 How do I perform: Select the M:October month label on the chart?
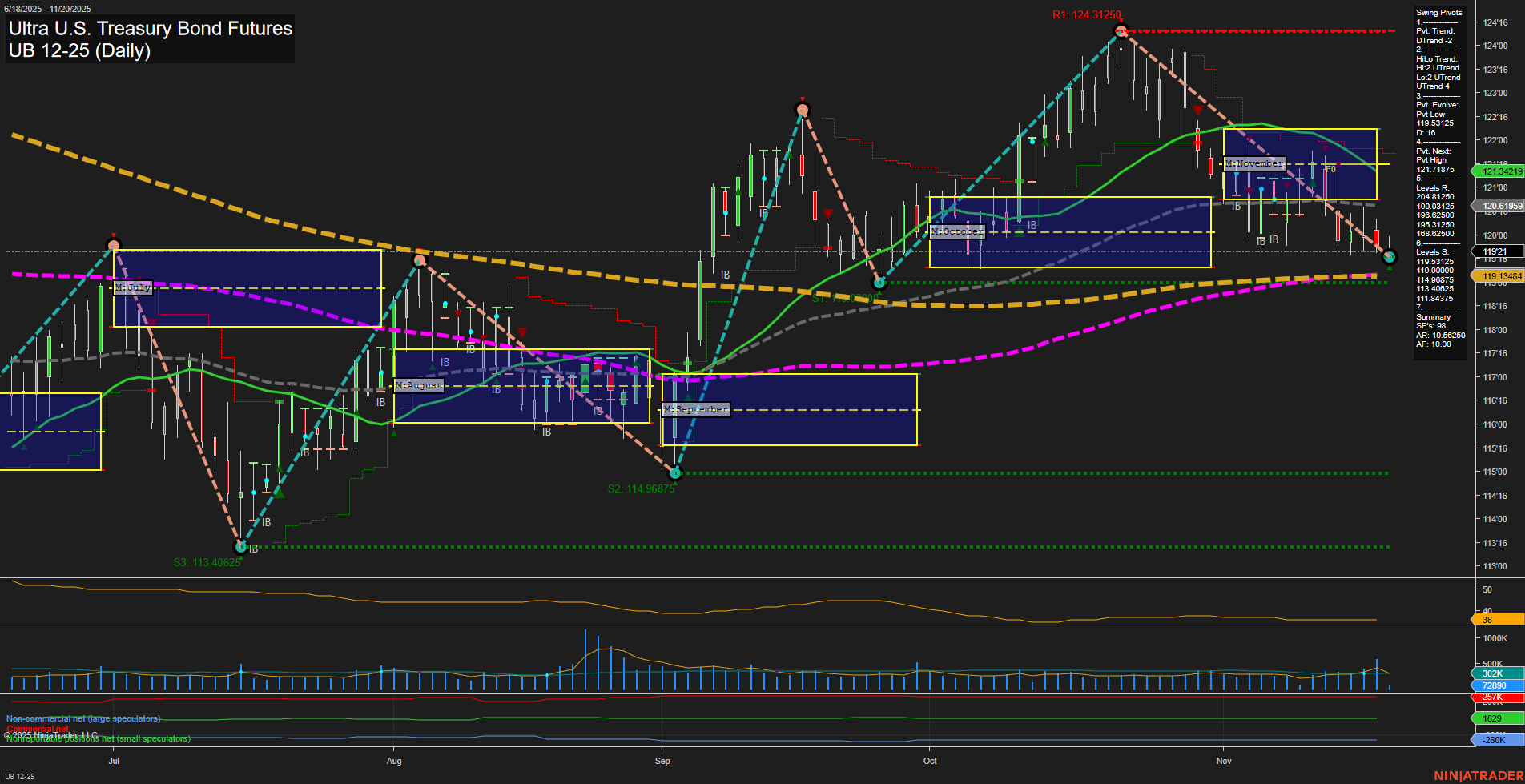pos(956,231)
